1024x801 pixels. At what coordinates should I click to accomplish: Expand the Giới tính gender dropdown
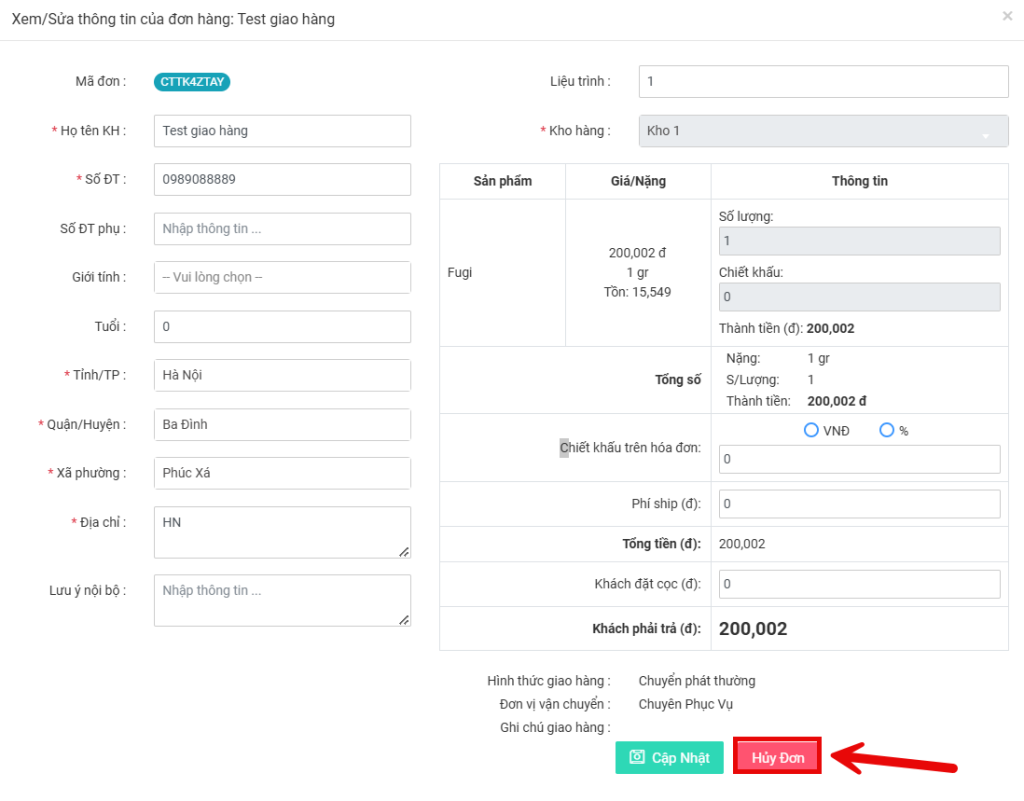coord(282,277)
